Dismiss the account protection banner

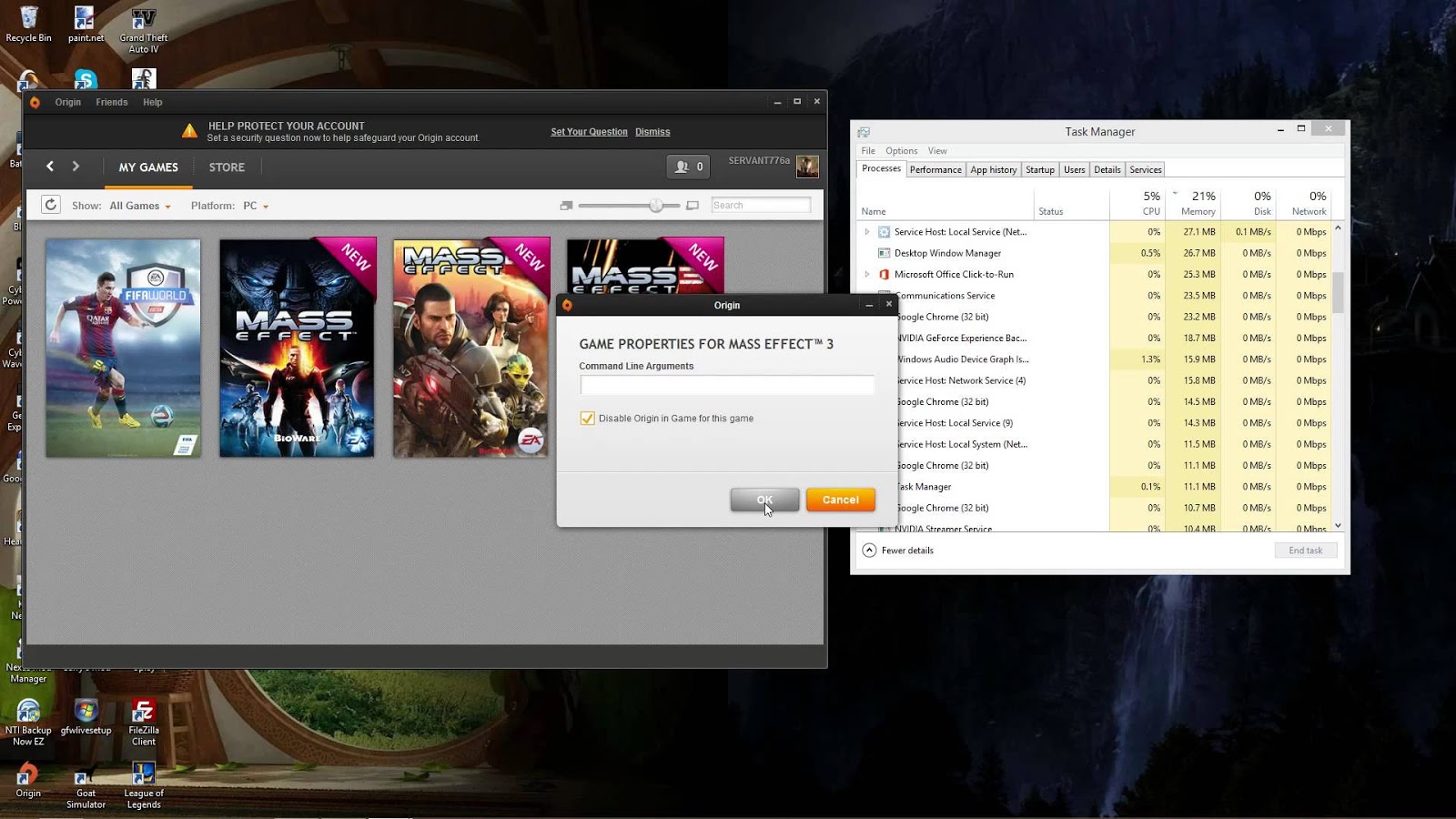(652, 132)
